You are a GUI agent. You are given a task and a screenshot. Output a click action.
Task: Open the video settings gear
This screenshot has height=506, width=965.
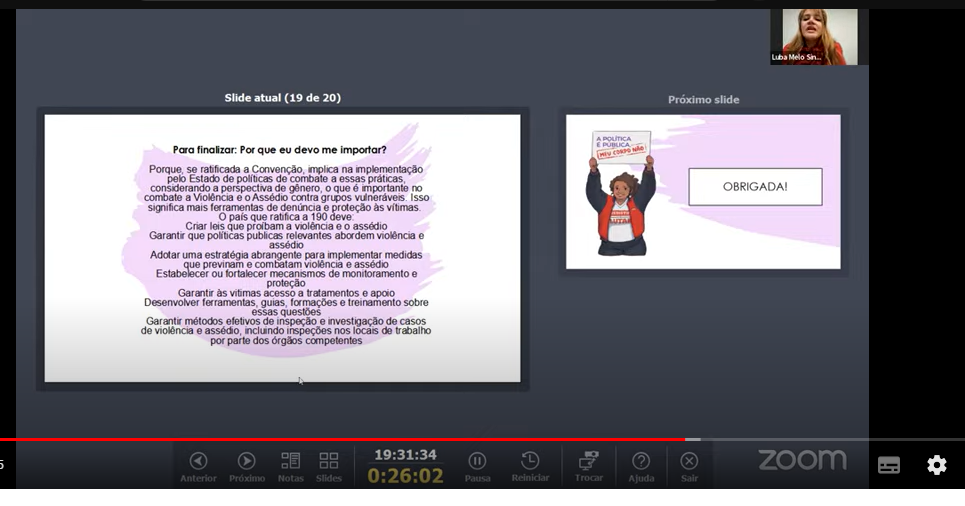tap(936, 465)
